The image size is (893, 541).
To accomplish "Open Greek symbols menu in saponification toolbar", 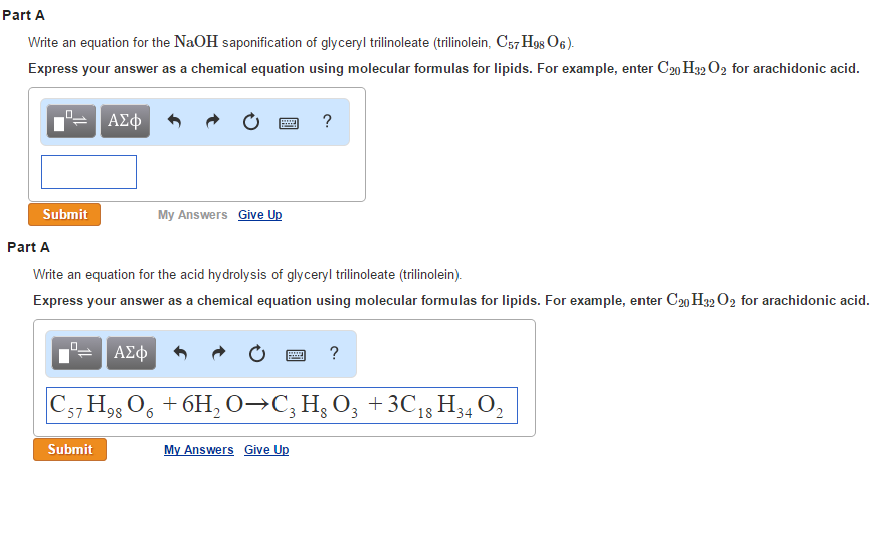I will [x=125, y=122].
